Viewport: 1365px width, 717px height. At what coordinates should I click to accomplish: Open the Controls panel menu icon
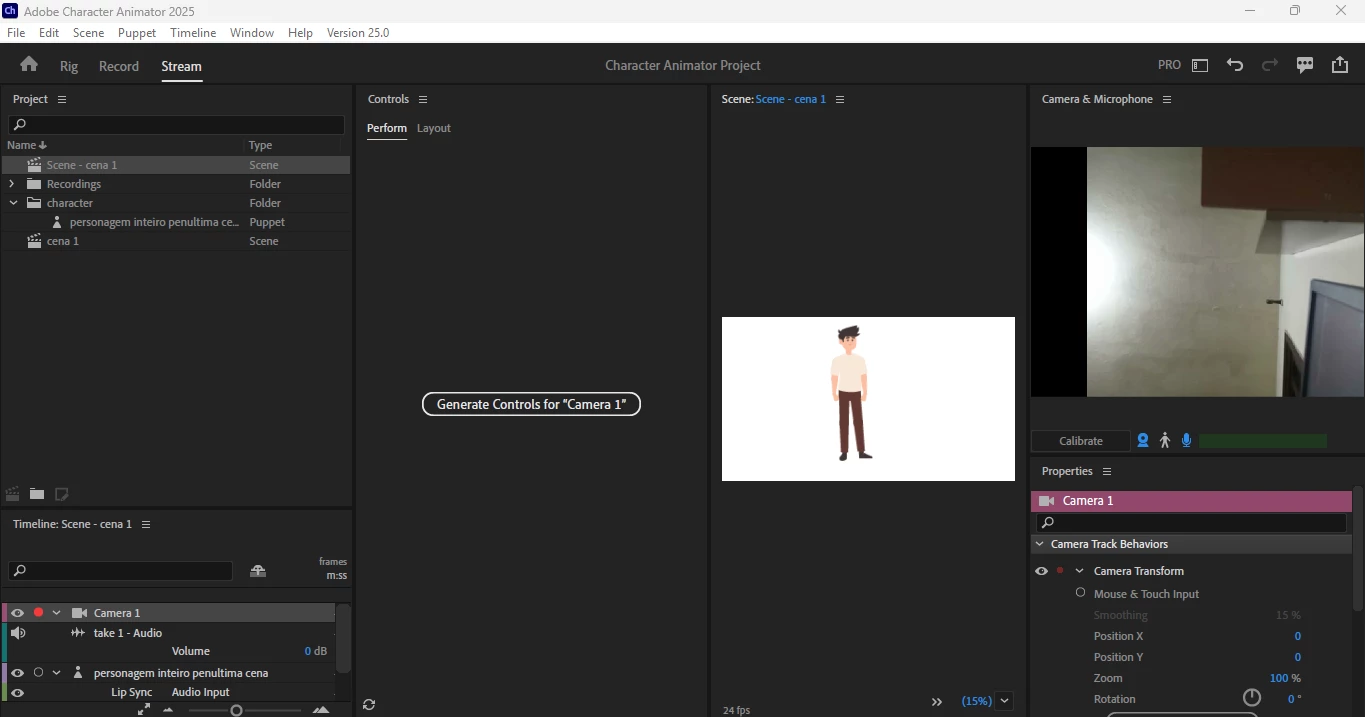coord(423,99)
